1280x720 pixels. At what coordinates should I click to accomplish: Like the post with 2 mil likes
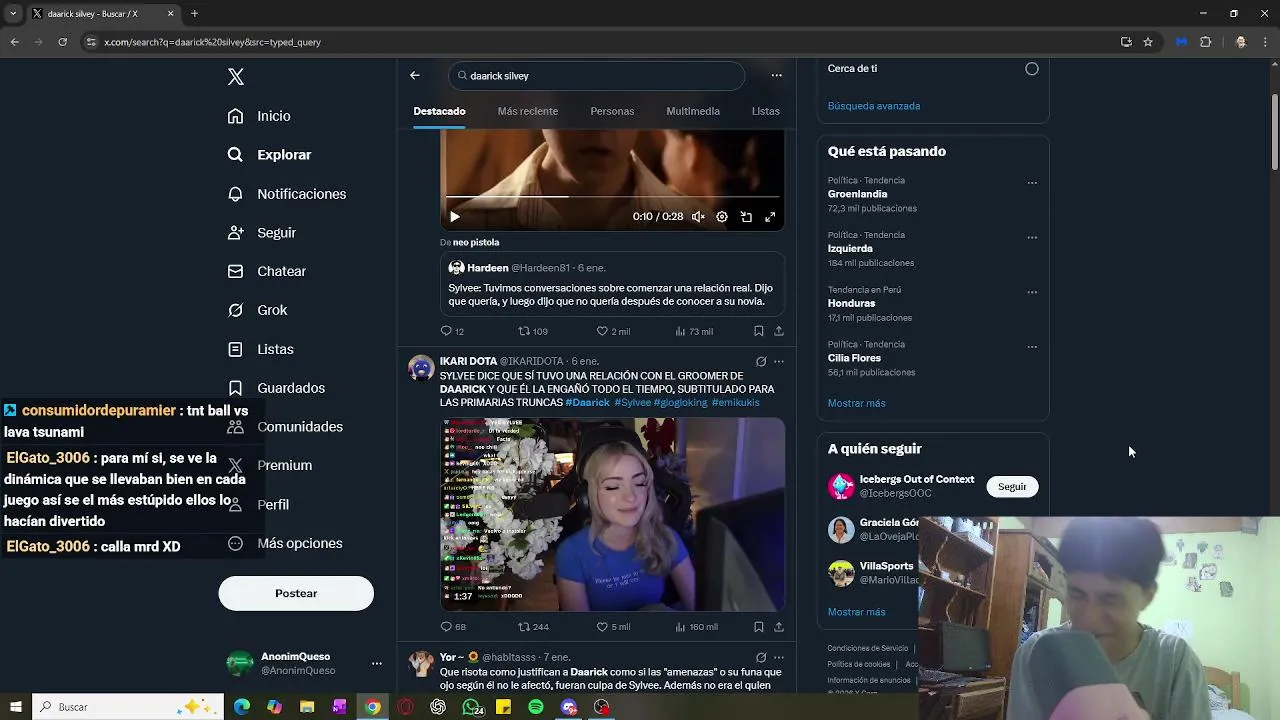tap(613, 331)
